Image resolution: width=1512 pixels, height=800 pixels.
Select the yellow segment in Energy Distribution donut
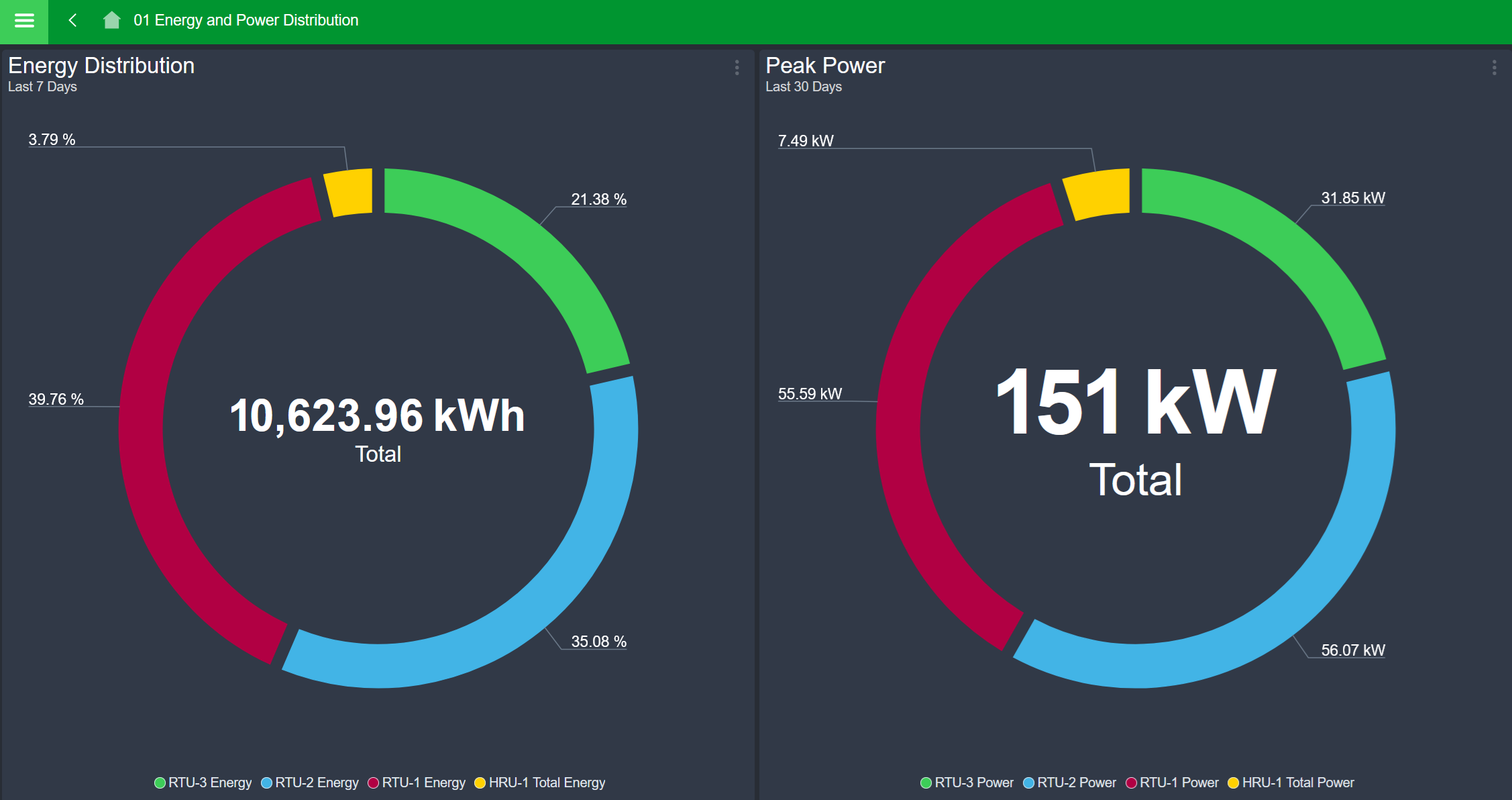pos(349,192)
